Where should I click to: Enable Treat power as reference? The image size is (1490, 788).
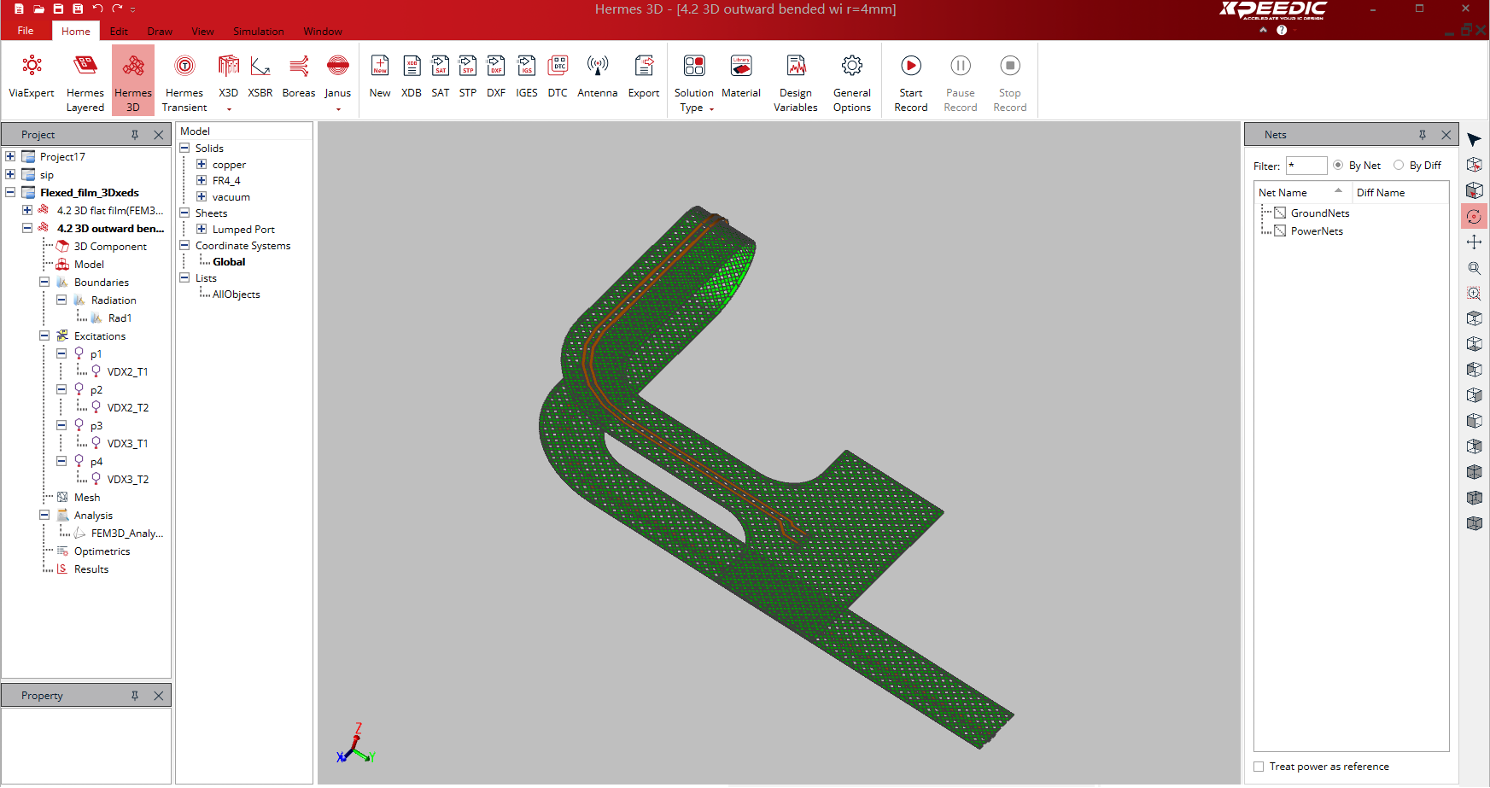coord(1259,767)
